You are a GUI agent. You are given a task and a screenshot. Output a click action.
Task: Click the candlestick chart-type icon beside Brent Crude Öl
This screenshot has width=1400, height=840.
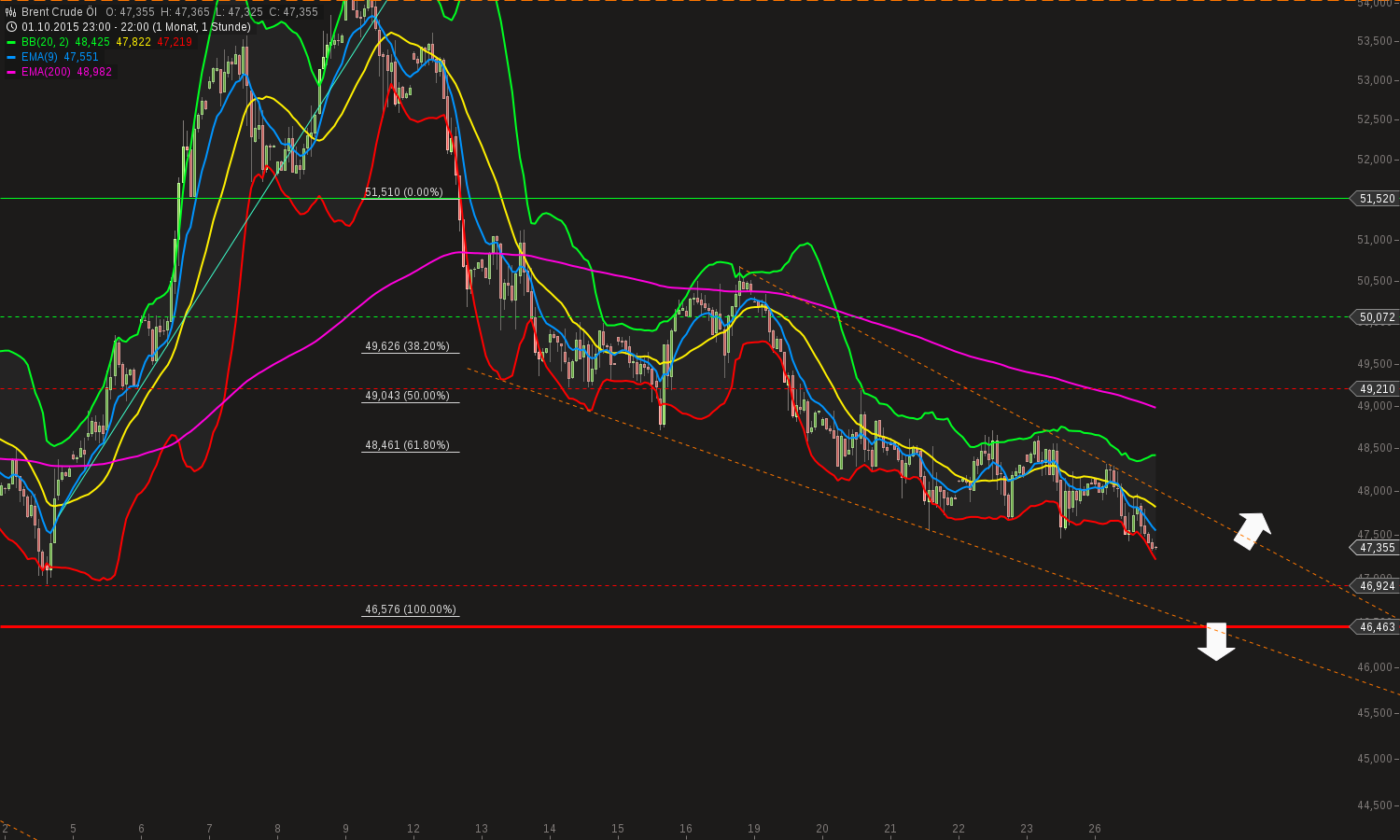click(x=11, y=12)
